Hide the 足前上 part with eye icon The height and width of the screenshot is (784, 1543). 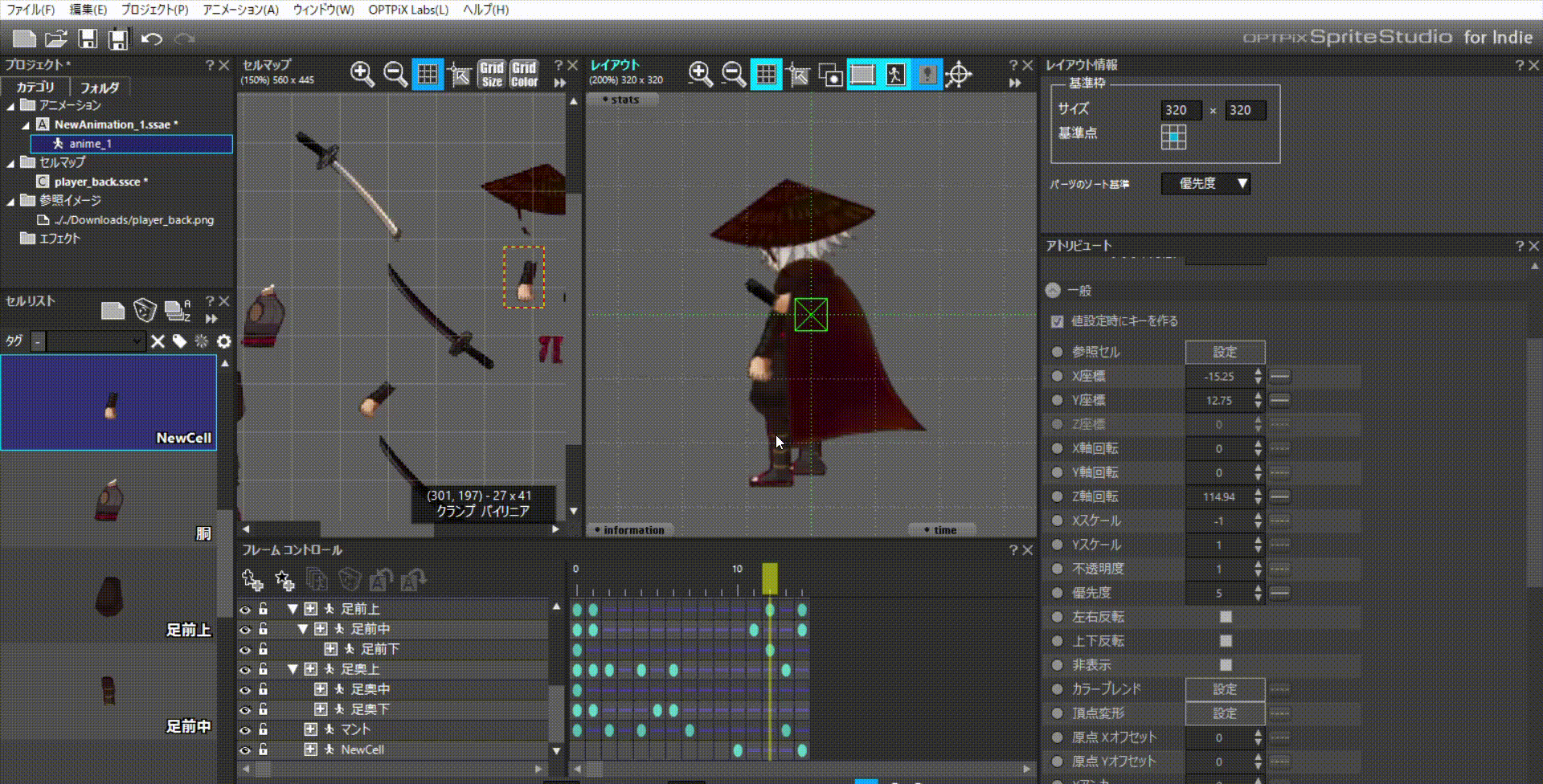point(245,610)
